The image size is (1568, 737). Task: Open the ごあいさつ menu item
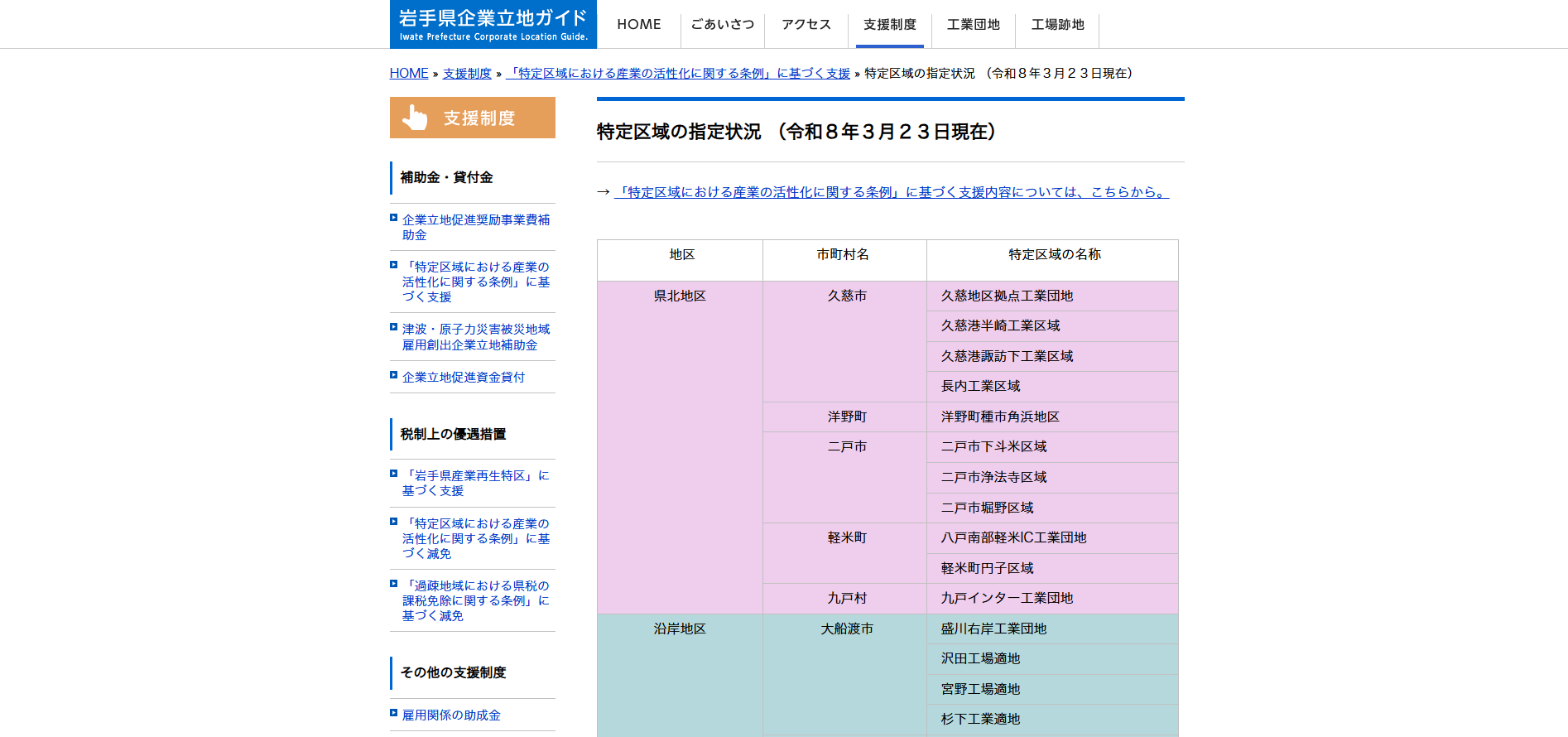[723, 25]
